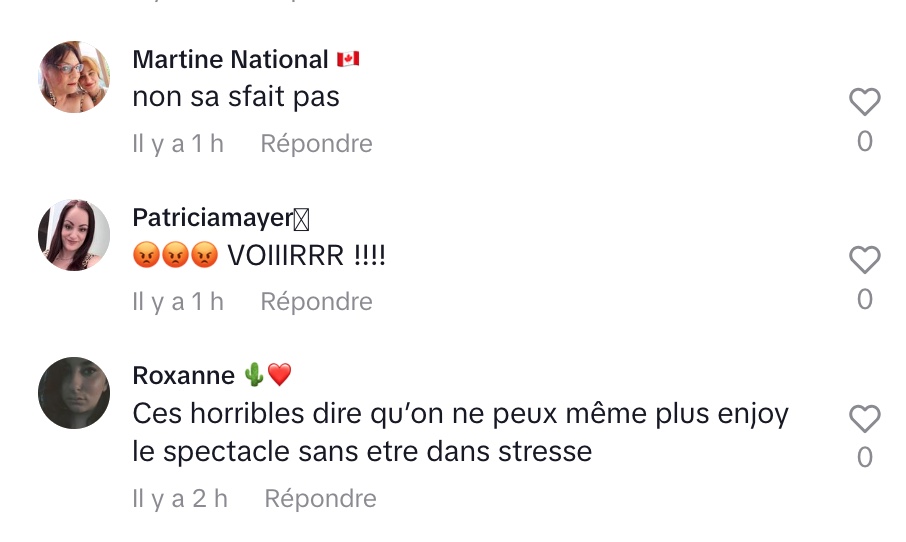The height and width of the screenshot is (542, 906).
Task: Tap the like count under Patriciamayer's heart
Action: pyautogui.click(x=864, y=299)
